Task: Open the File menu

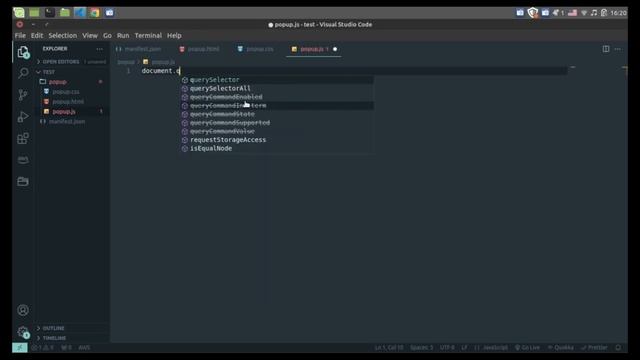Action: tap(20, 36)
